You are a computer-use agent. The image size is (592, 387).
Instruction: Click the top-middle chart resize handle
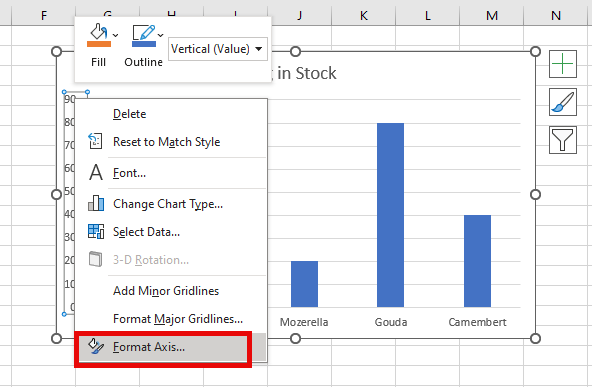pos(296,51)
